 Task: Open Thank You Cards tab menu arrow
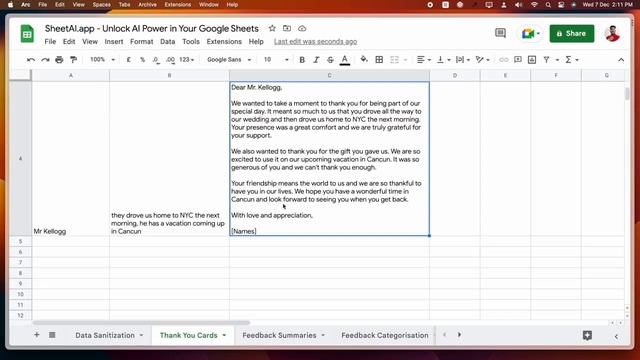224,335
